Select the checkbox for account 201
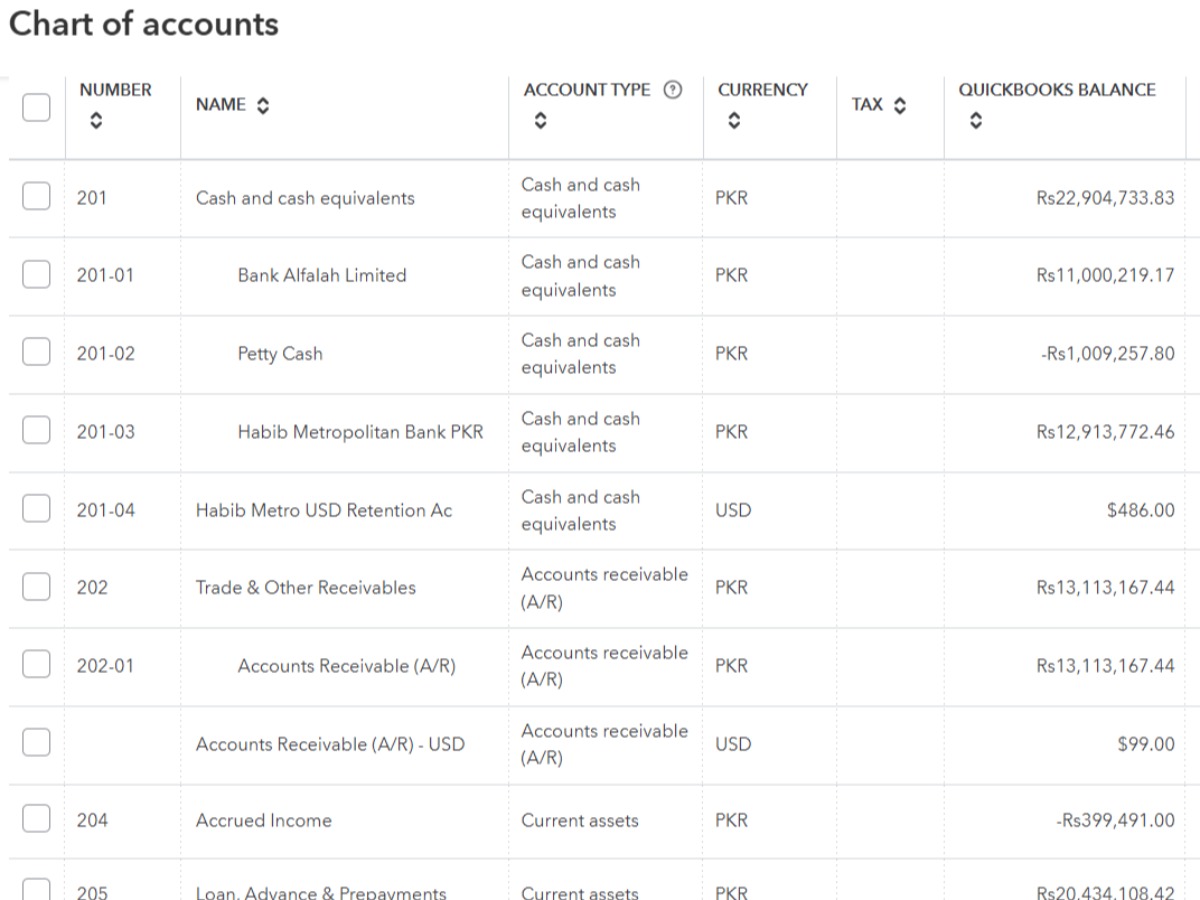The height and width of the screenshot is (900, 1200). (x=37, y=197)
